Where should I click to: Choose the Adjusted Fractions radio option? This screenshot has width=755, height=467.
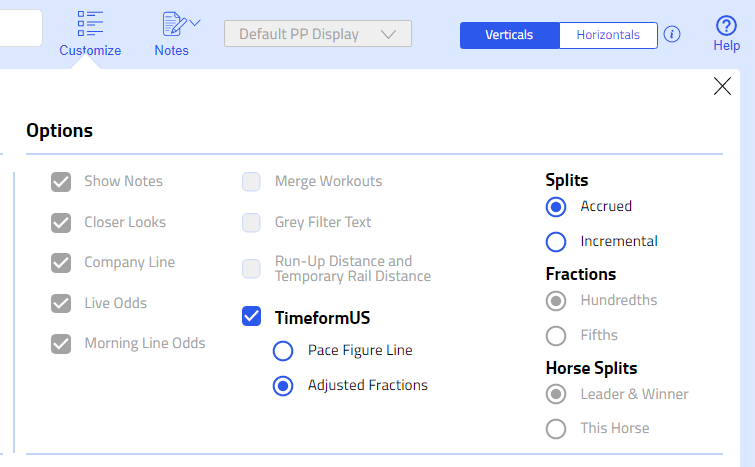283,385
